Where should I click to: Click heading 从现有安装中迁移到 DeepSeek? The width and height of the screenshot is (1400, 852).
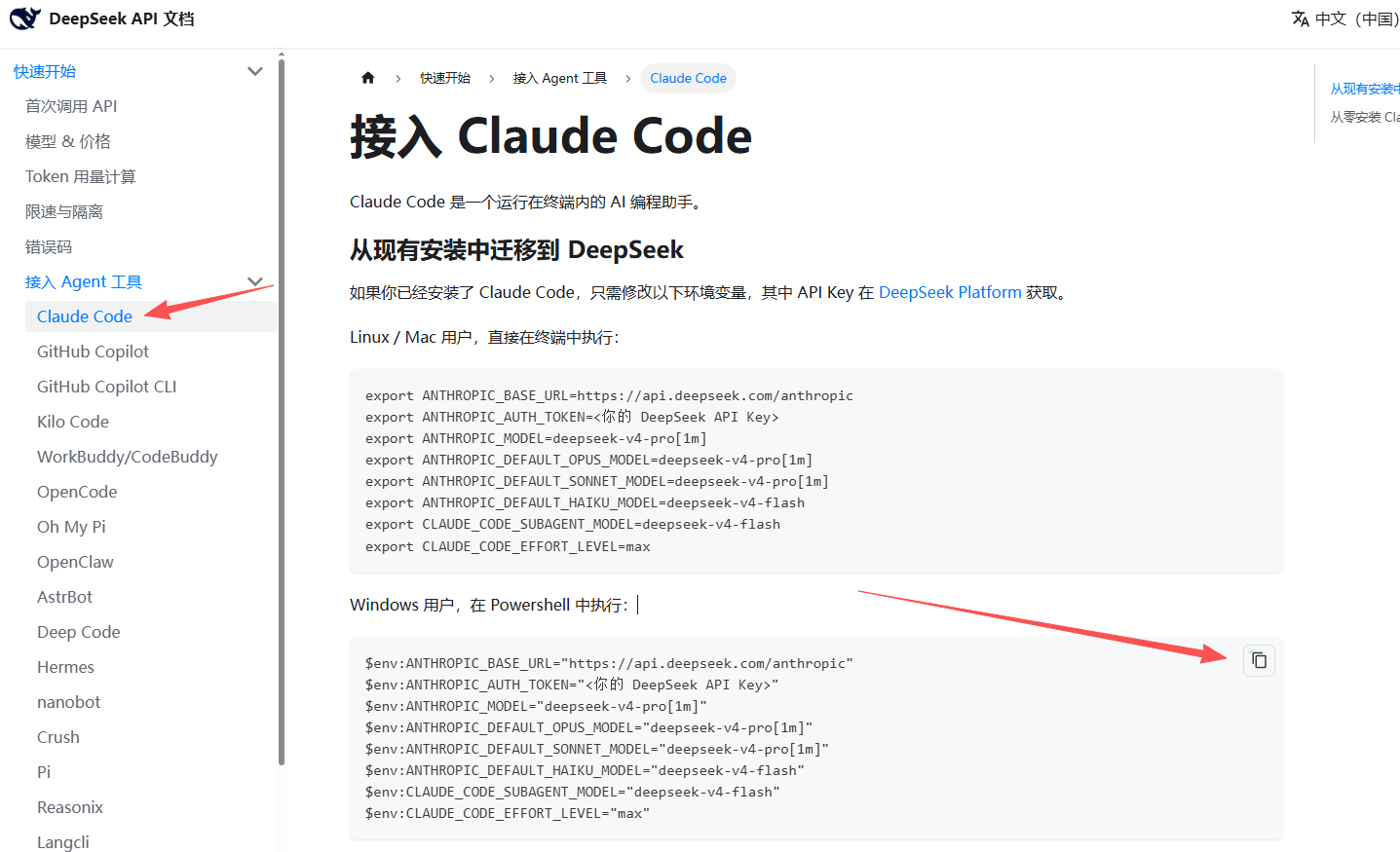point(516,250)
